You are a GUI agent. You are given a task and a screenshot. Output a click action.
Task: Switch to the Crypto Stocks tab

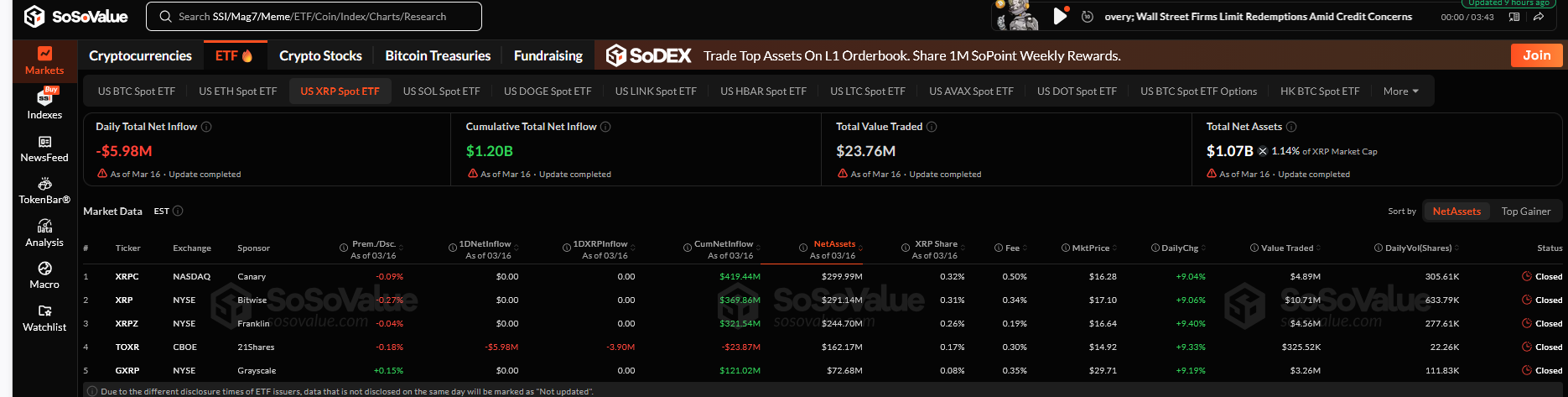click(320, 55)
